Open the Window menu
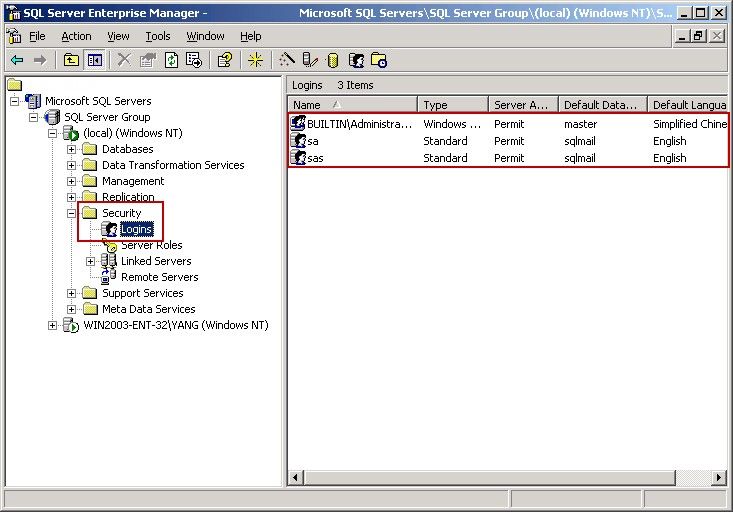 [205, 36]
